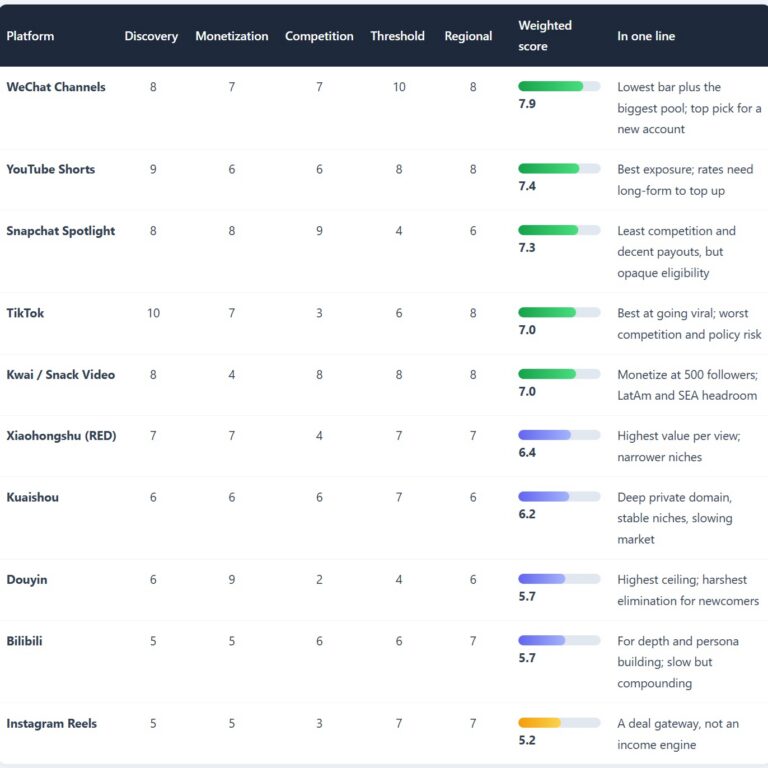Click TikTok's 7.0 weighted score
The width and height of the screenshot is (768, 768).
[527, 331]
